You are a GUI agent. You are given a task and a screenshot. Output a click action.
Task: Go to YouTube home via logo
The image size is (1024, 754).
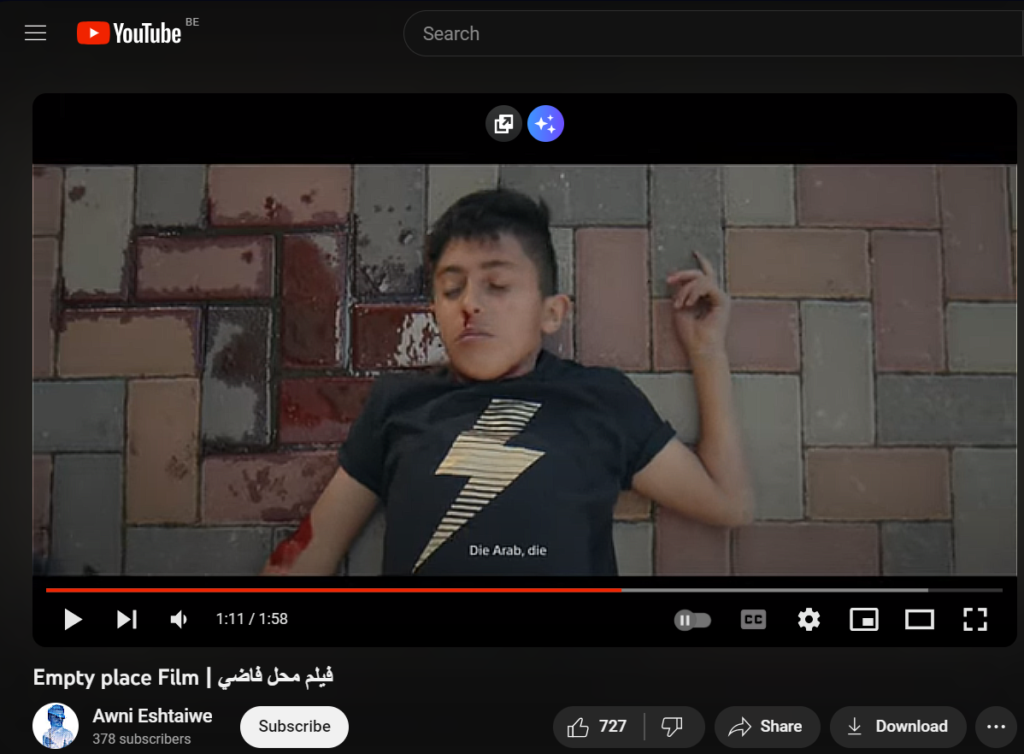tap(129, 33)
